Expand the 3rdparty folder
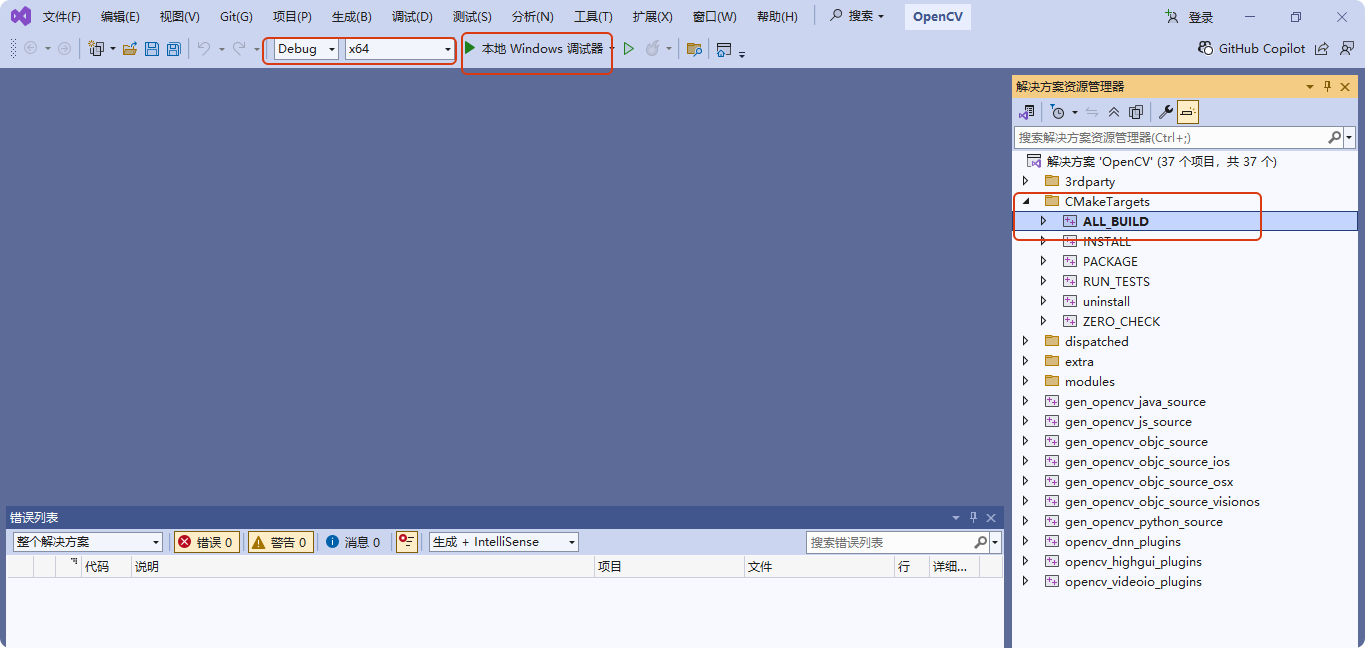This screenshot has width=1365, height=648. pyautogui.click(x=1025, y=181)
